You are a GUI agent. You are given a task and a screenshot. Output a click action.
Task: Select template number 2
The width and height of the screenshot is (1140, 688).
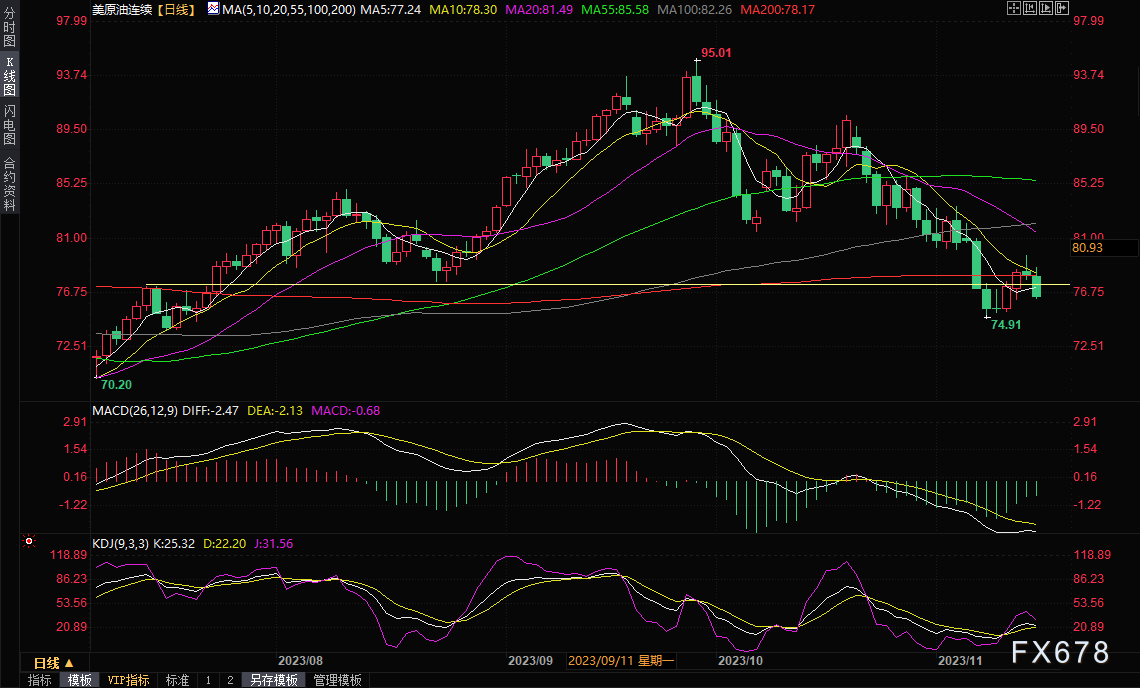tap(229, 680)
